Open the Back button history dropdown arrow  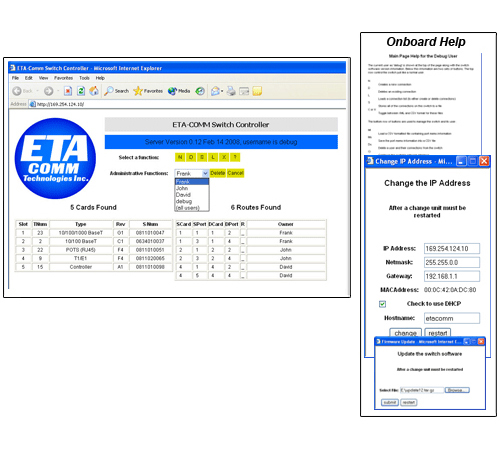point(37,91)
